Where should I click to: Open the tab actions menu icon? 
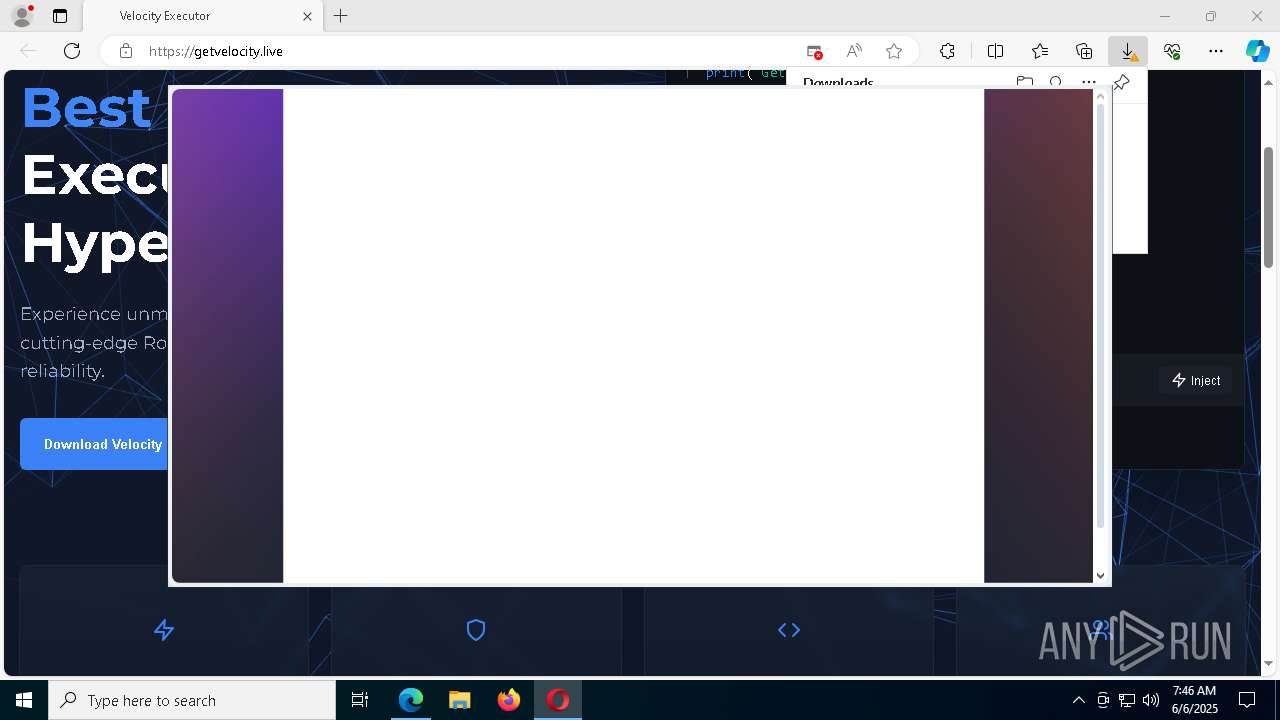60,16
